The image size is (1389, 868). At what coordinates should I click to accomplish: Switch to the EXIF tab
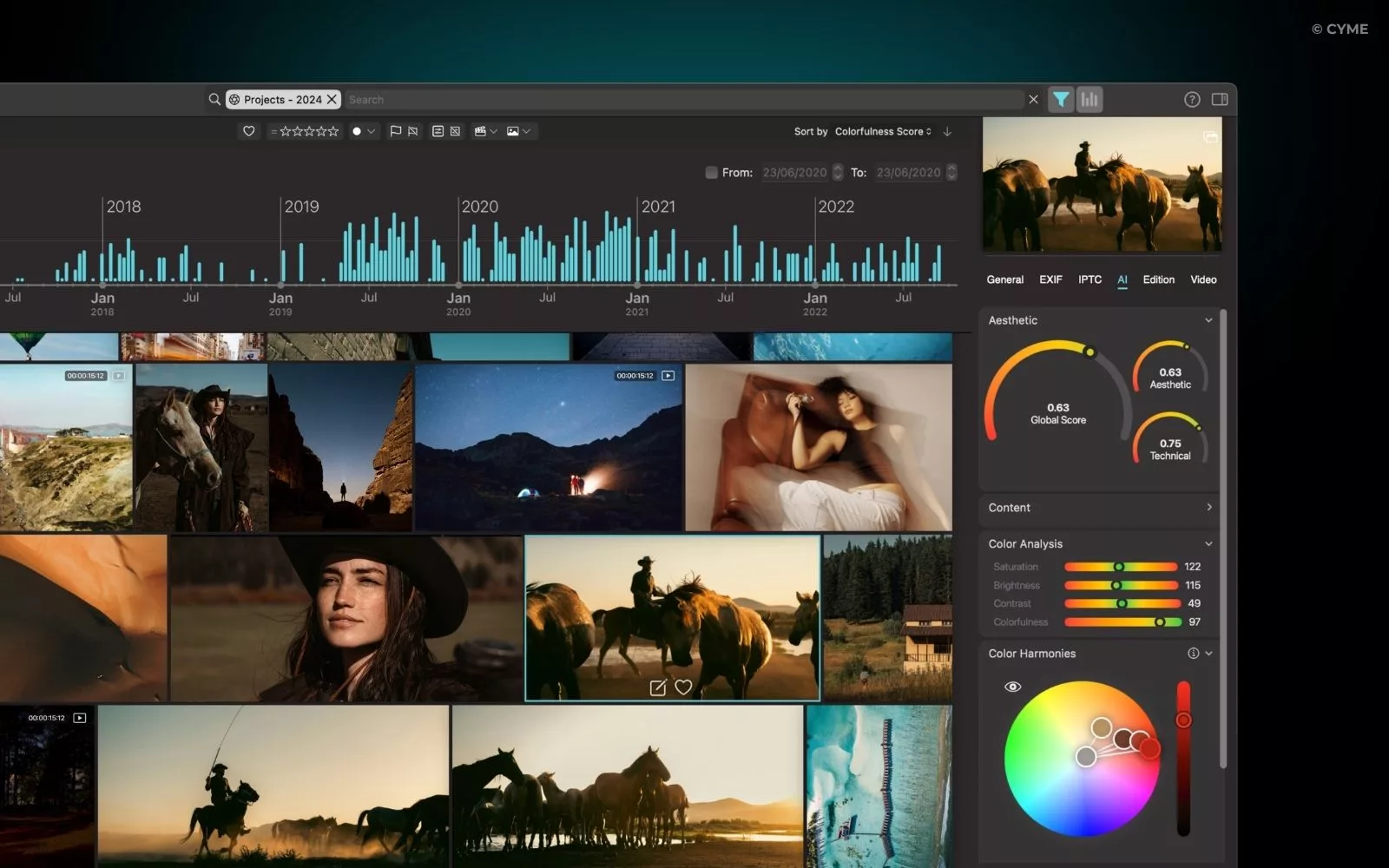1050,279
